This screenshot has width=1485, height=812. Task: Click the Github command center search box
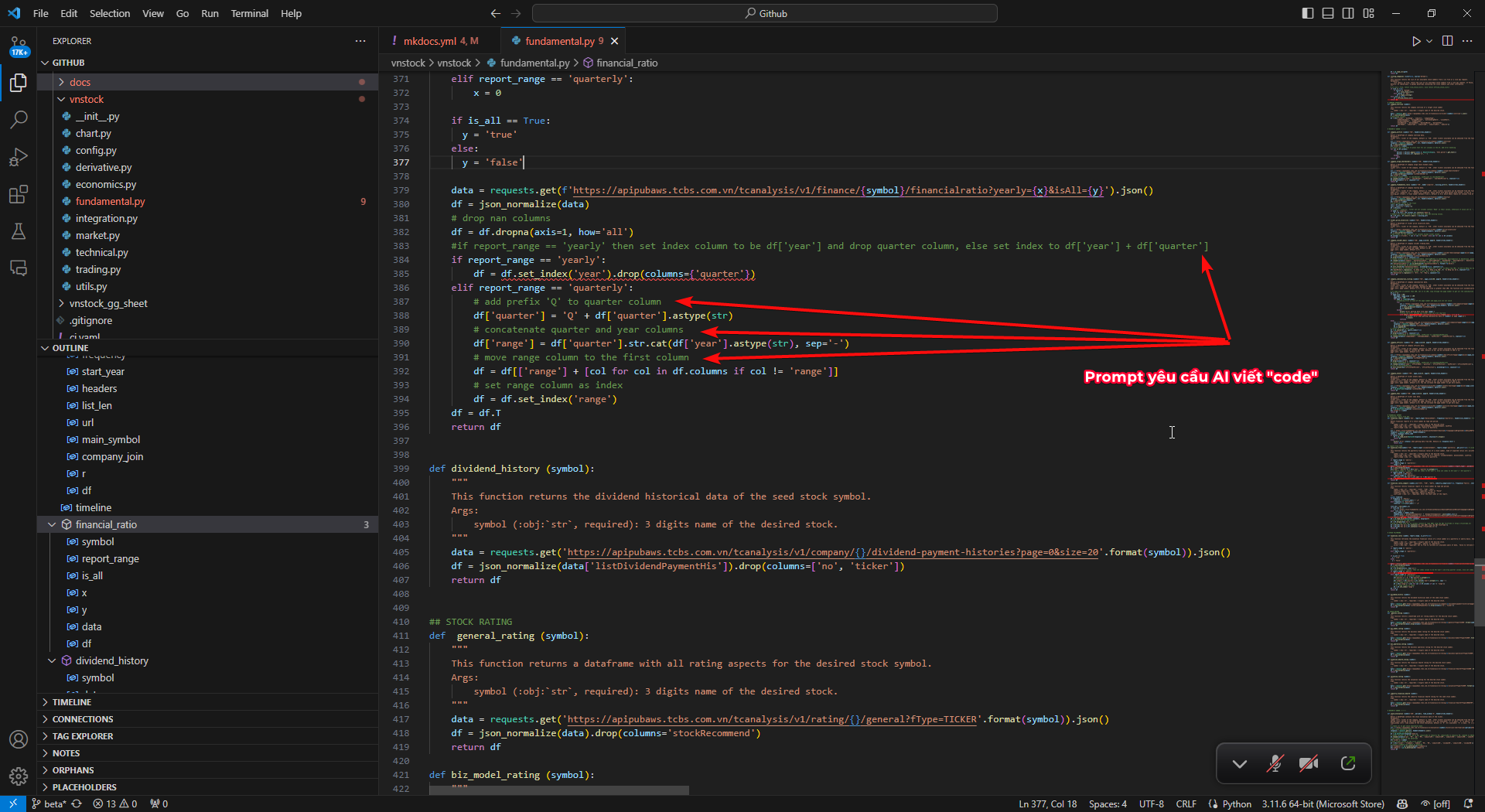(764, 13)
